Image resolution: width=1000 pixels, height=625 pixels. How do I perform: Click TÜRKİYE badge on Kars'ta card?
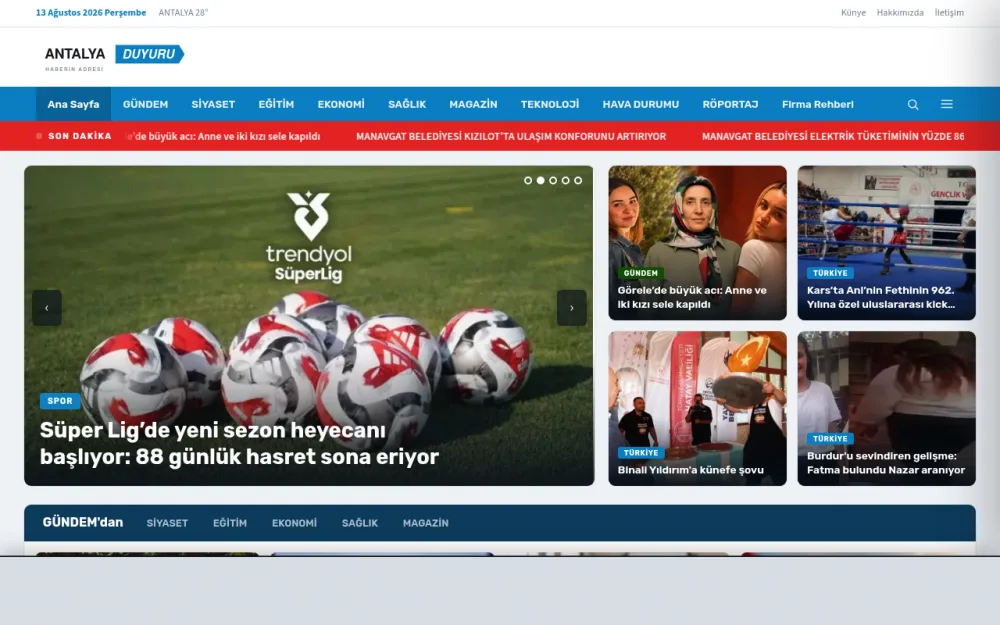click(x=830, y=273)
